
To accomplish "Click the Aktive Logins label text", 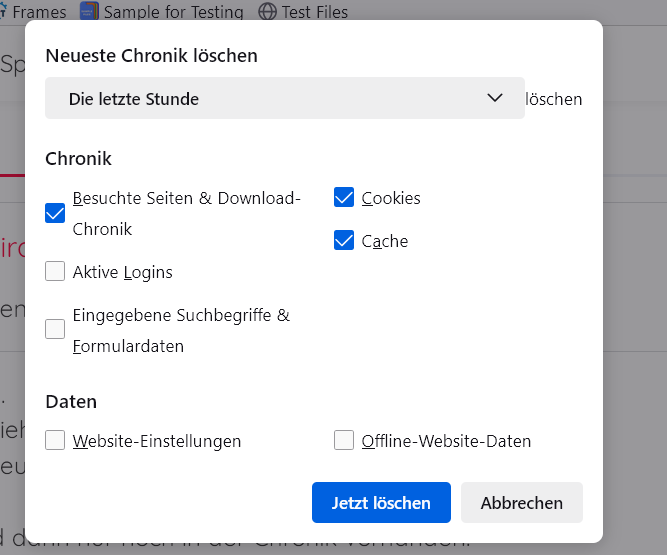I will coord(122,272).
